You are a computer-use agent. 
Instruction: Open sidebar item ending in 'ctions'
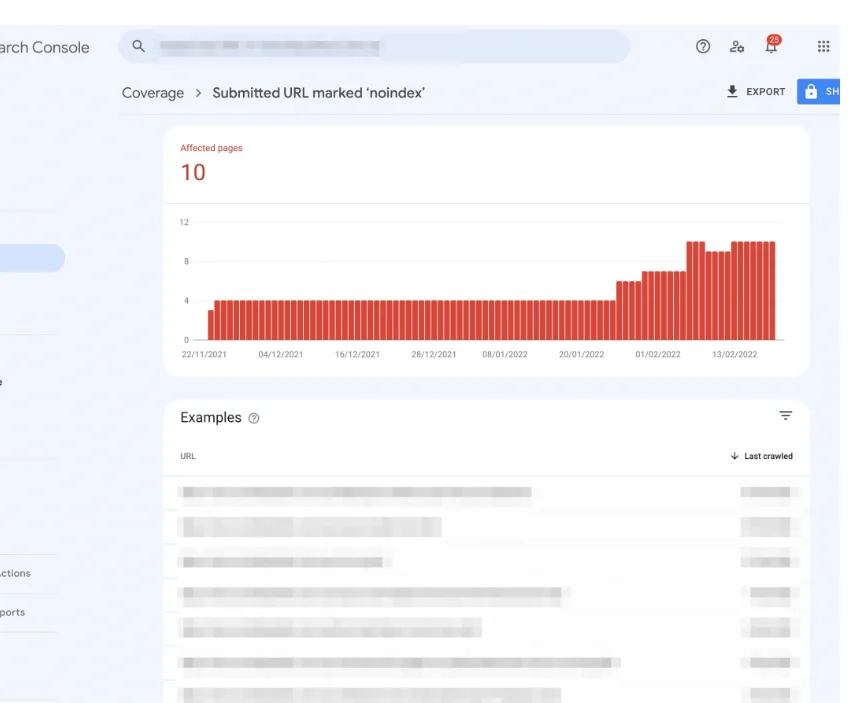(x=15, y=573)
